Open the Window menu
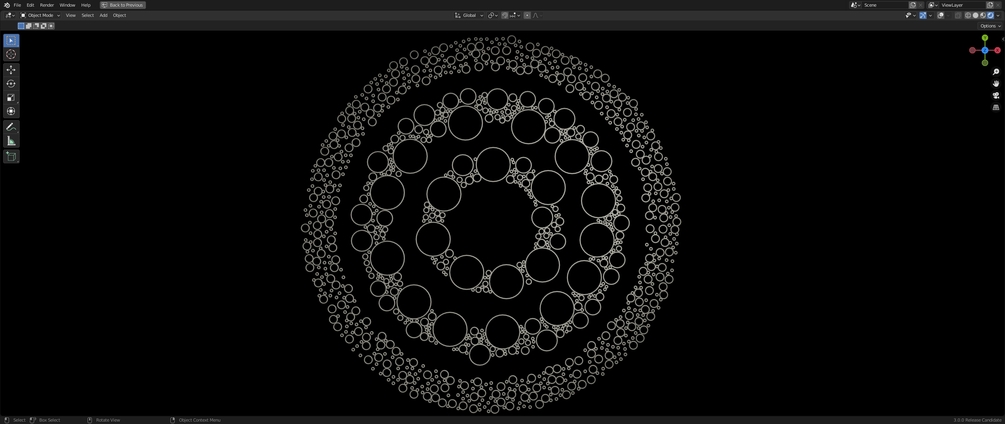 [x=67, y=5]
